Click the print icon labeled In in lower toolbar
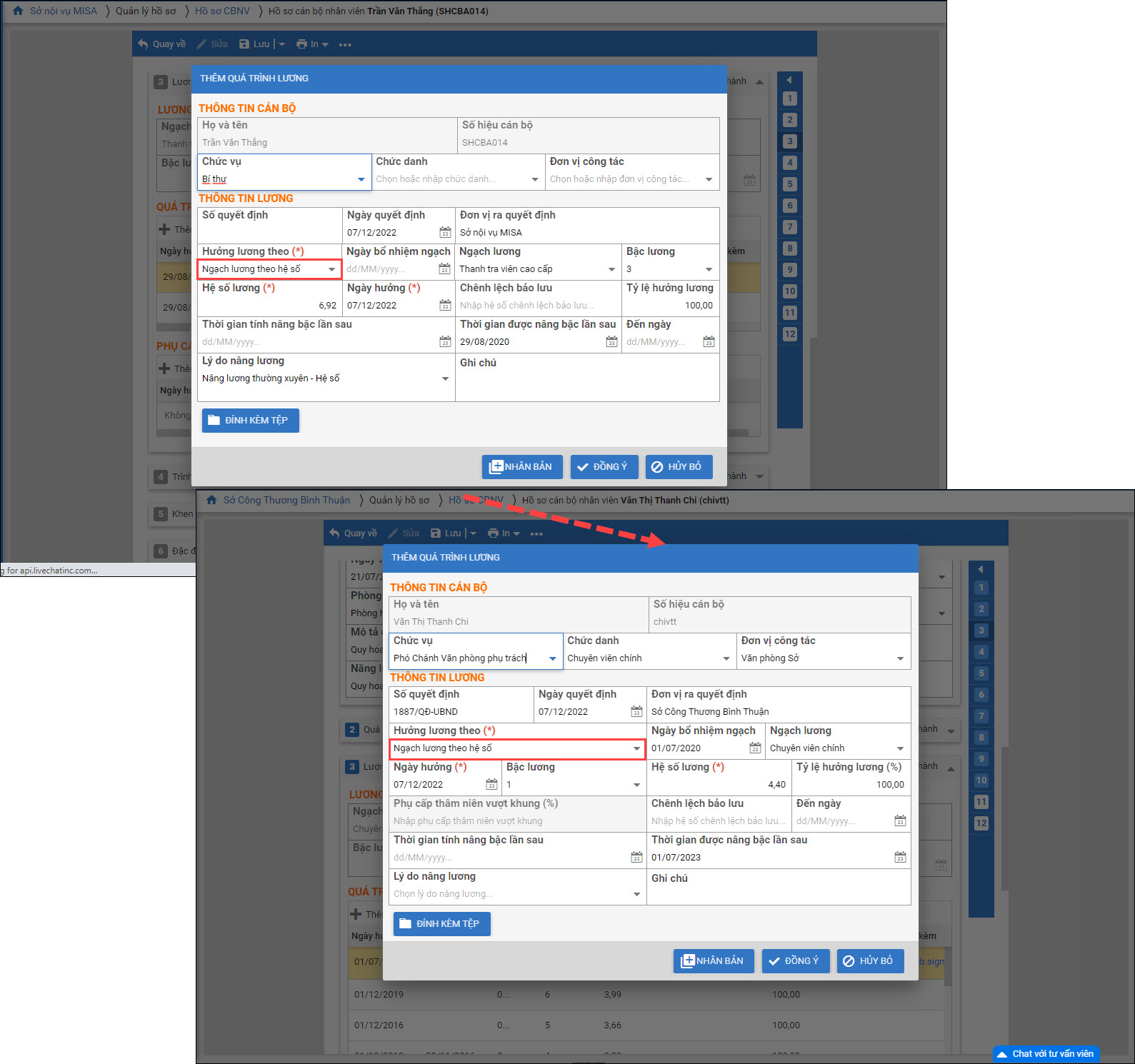 tap(493, 533)
